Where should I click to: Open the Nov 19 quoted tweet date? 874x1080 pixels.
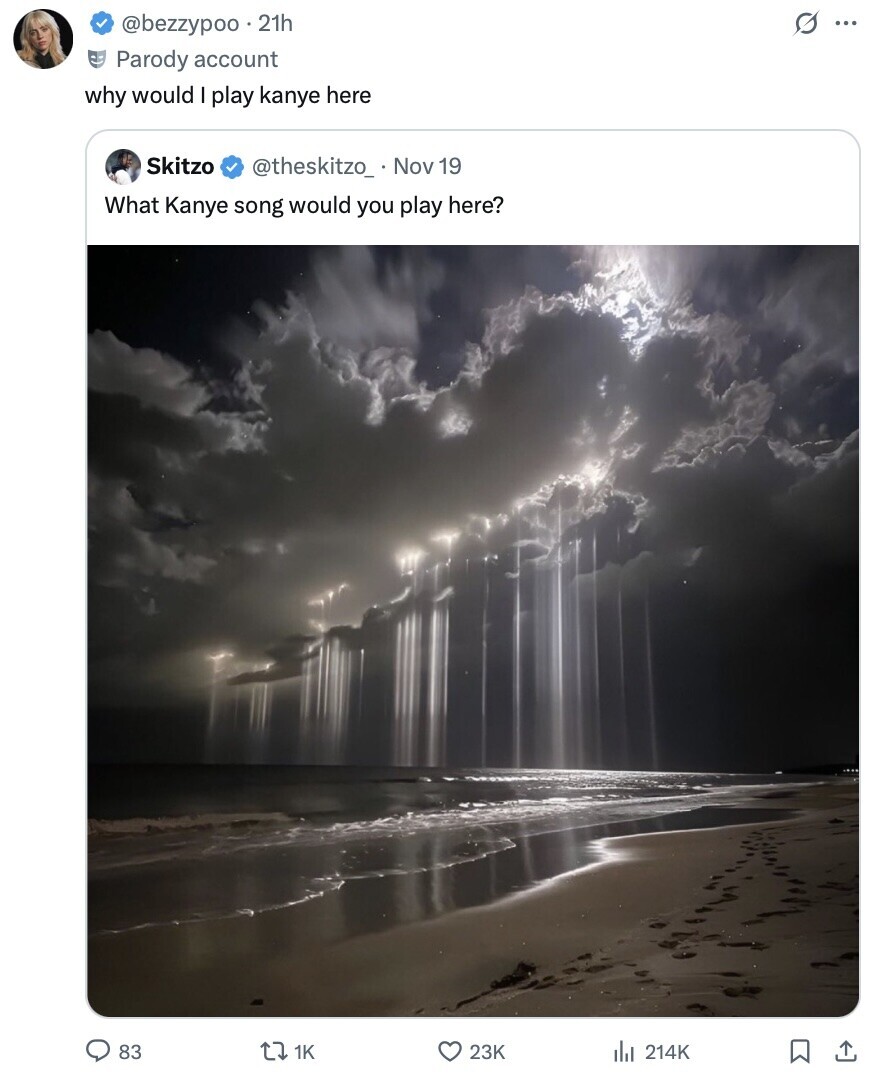[x=427, y=167]
